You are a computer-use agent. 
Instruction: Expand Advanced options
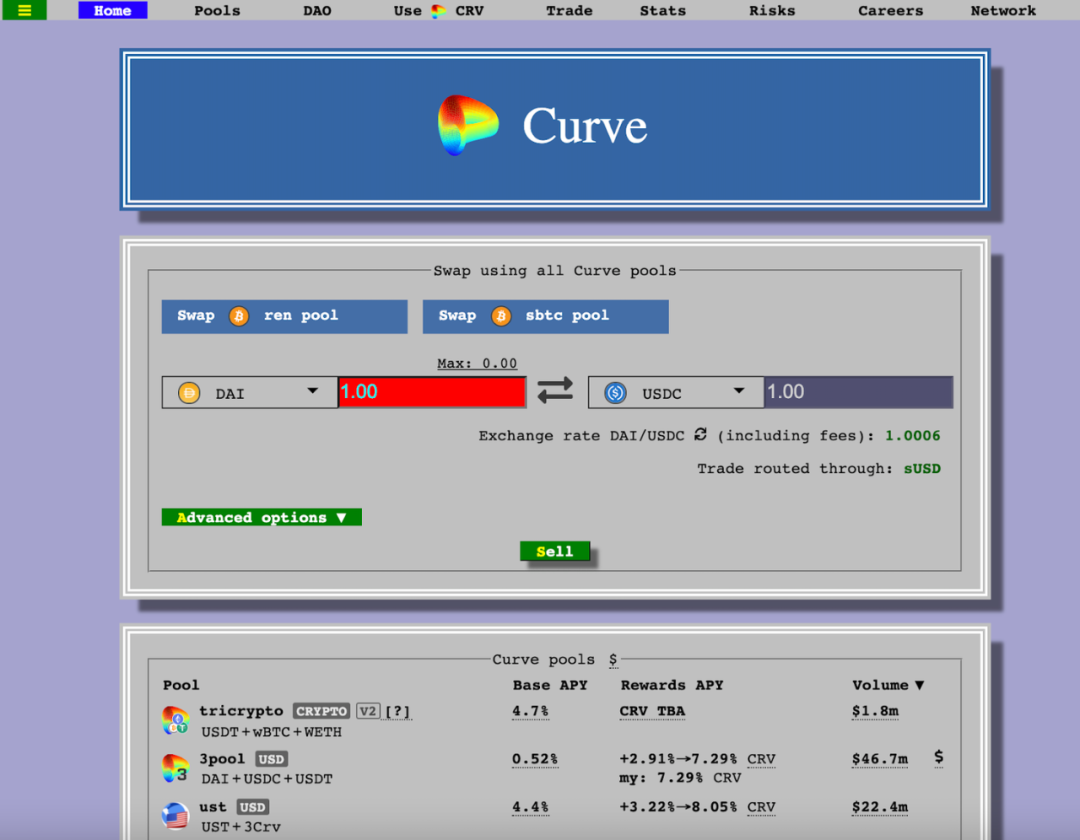pyautogui.click(x=261, y=517)
